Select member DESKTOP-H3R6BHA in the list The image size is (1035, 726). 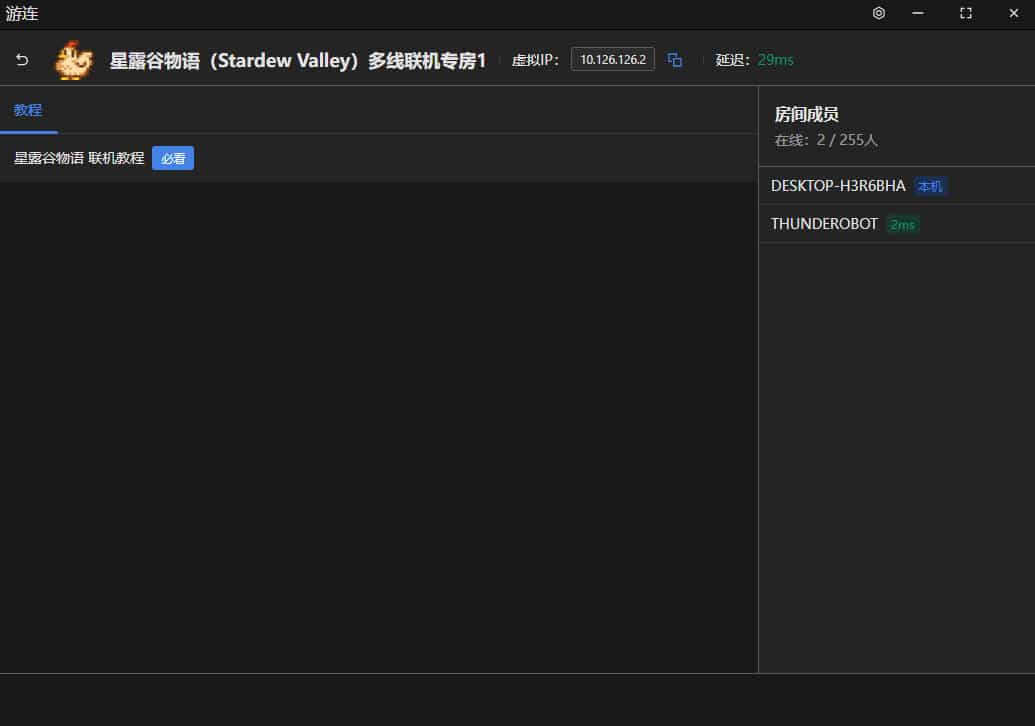pyautogui.click(x=896, y=186)
